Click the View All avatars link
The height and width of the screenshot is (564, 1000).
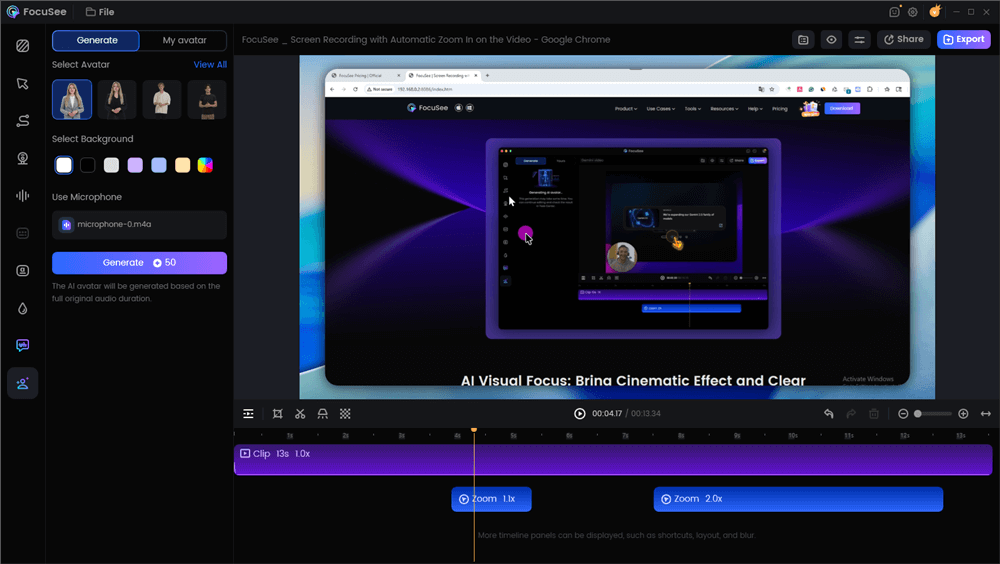(210, 65)
